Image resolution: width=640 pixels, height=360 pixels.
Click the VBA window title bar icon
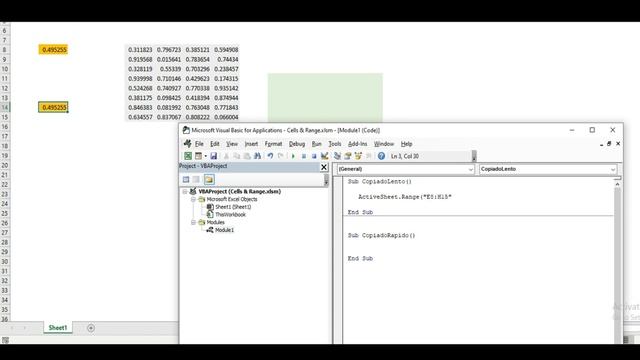[x=186, y=130]
